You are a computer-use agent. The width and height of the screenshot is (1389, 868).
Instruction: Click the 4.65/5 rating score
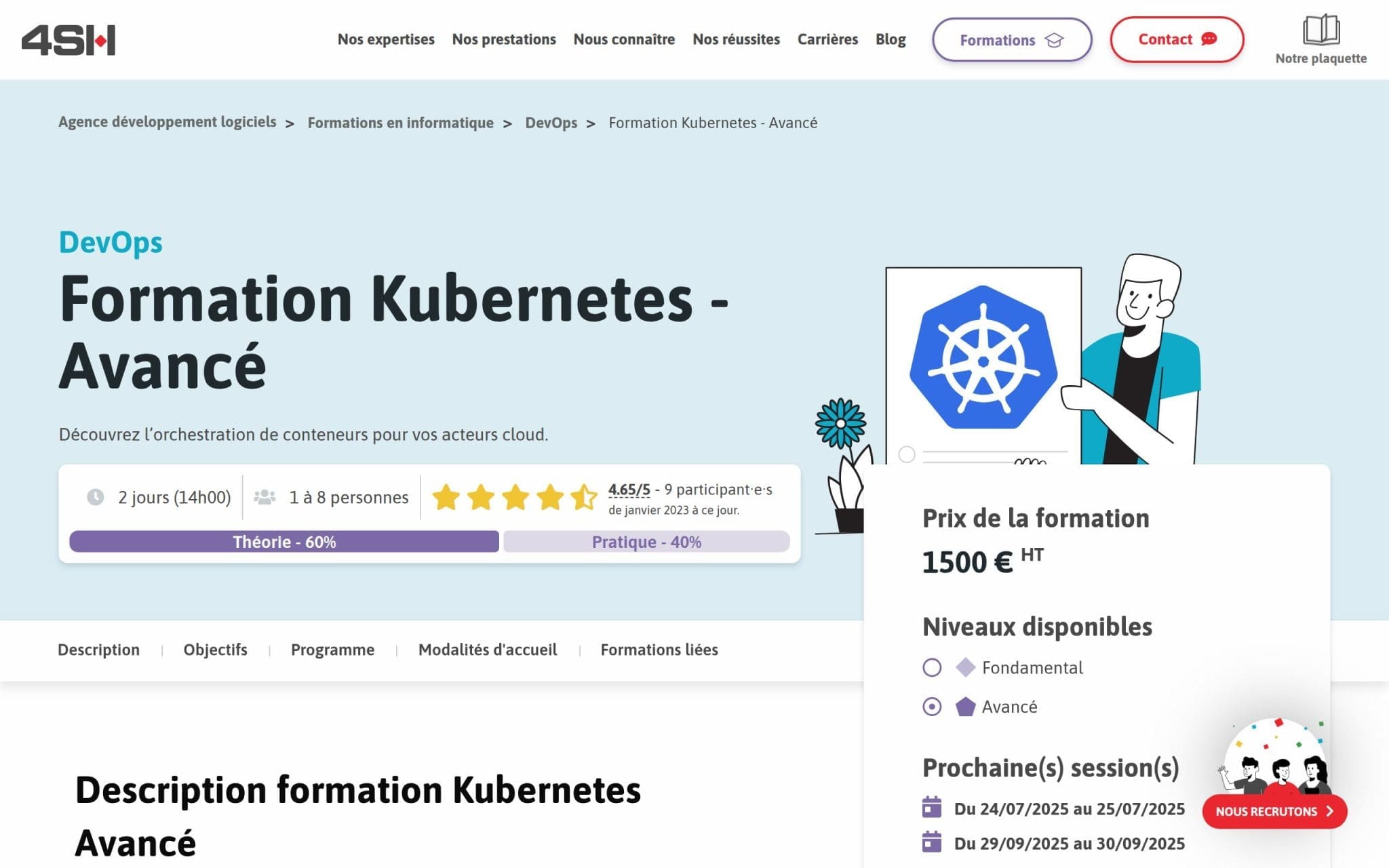(629, 490)
